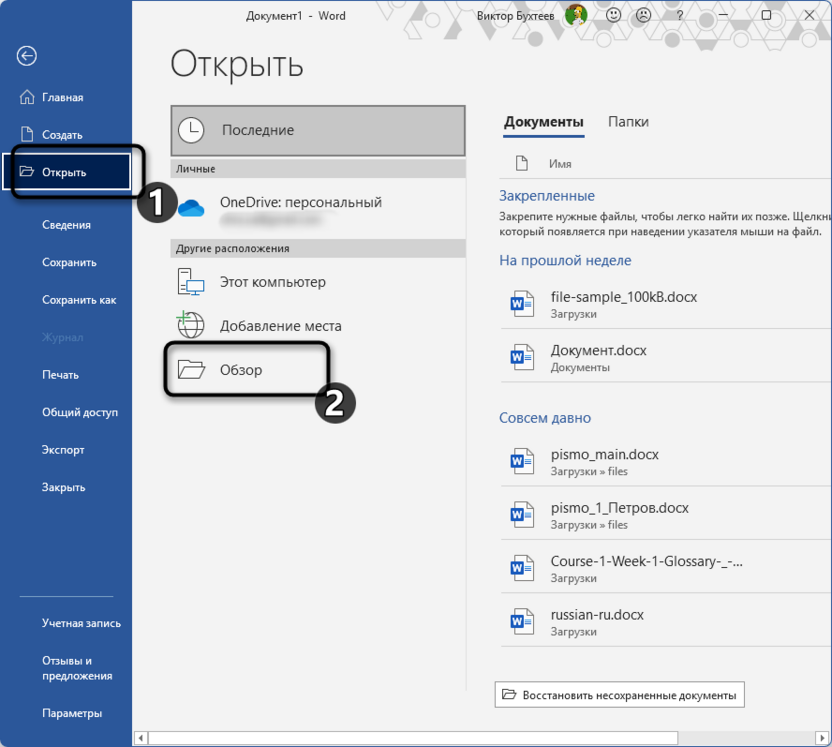Click the This PC computer icon
The height and width of the screenshot is (747, 832).
pos(190,282)
